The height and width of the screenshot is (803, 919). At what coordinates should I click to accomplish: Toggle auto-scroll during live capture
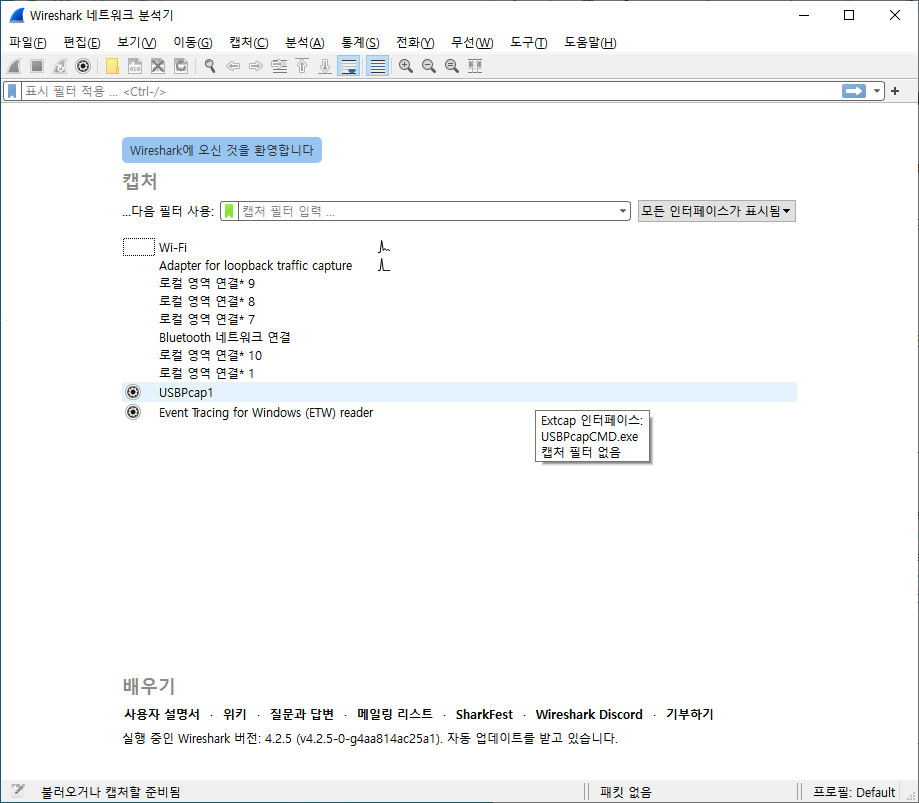point(349,66)
